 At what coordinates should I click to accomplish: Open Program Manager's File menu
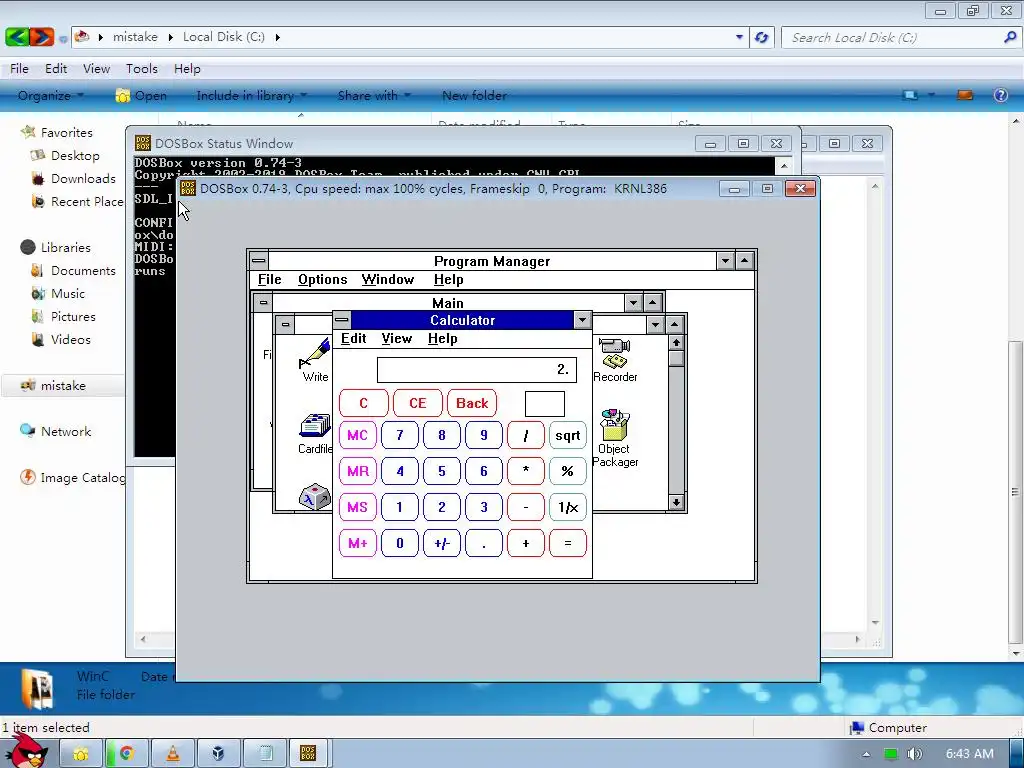click(x=269, y=280)
